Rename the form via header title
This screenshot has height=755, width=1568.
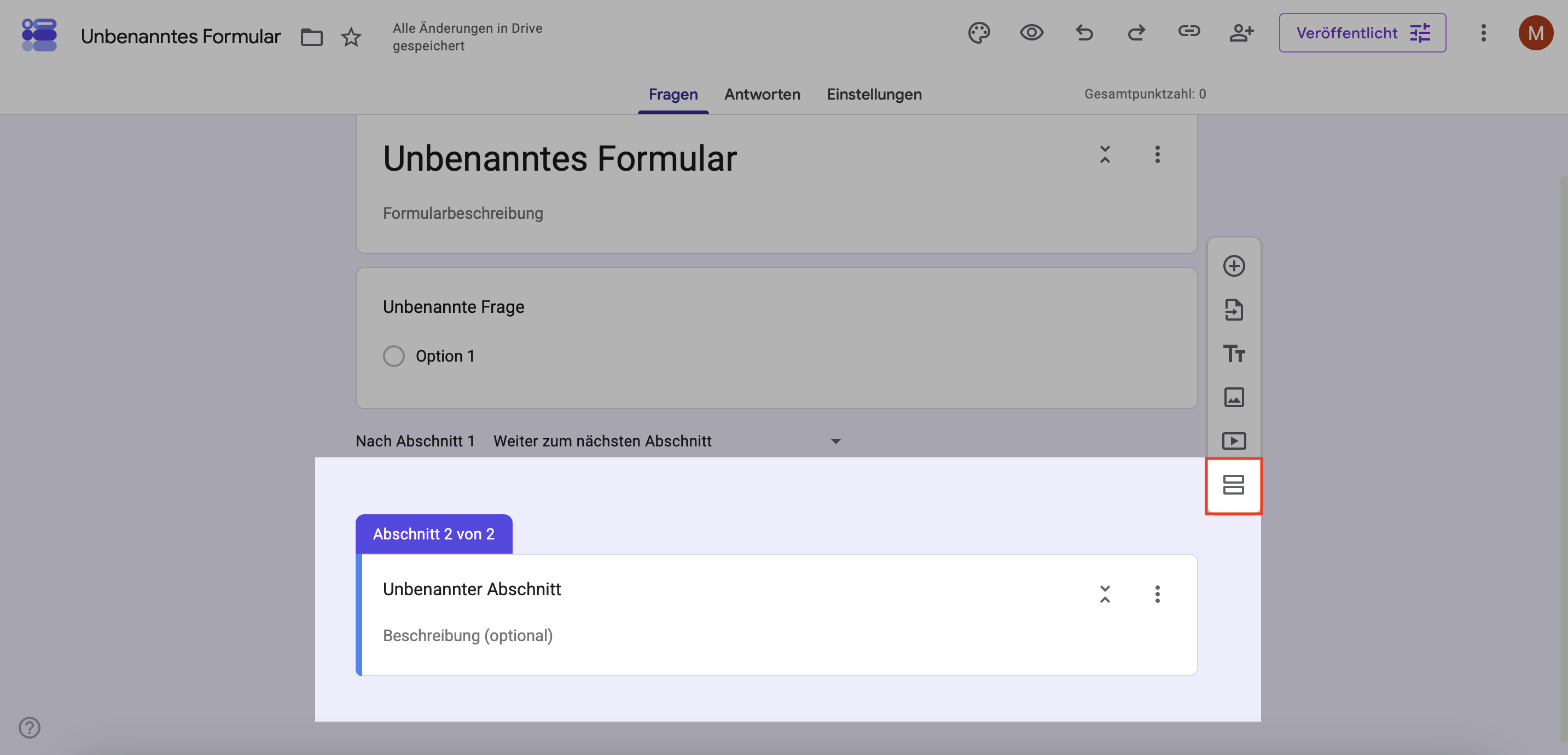tap(181, 37)
